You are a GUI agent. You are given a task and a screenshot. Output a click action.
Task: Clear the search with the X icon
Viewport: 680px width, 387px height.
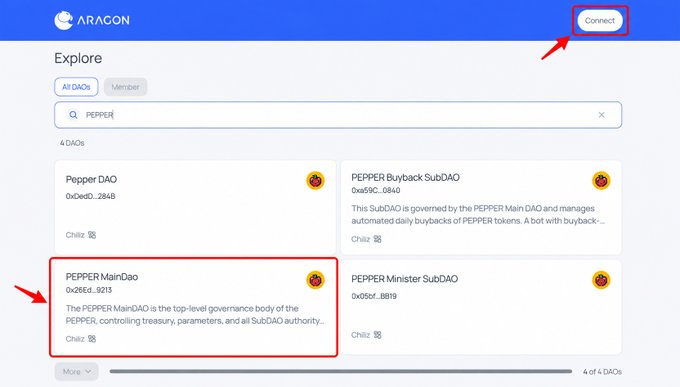click(x=602, y=115)
